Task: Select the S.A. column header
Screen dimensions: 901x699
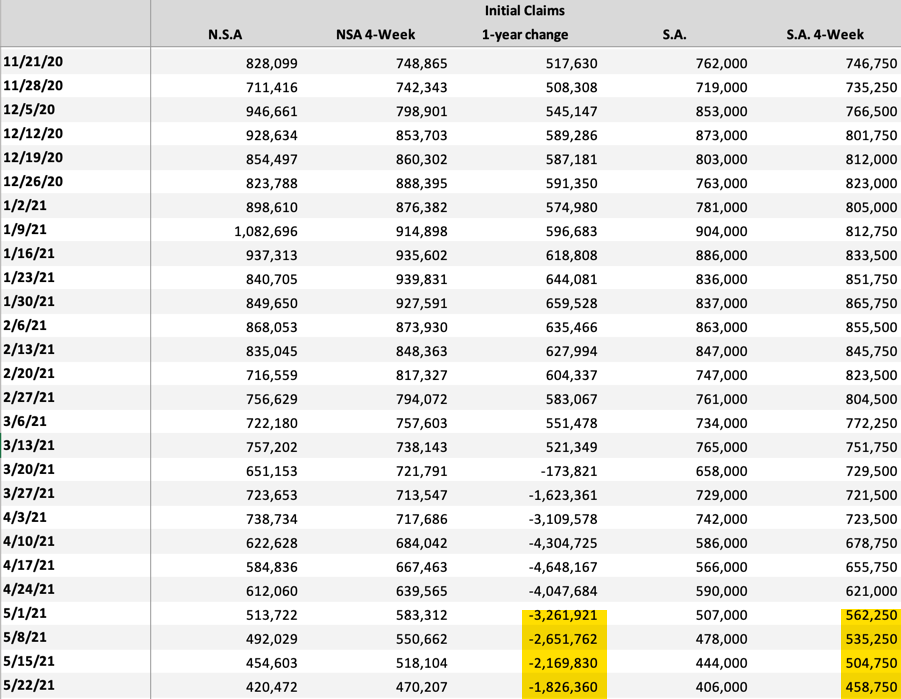Action: pos(674,35)
